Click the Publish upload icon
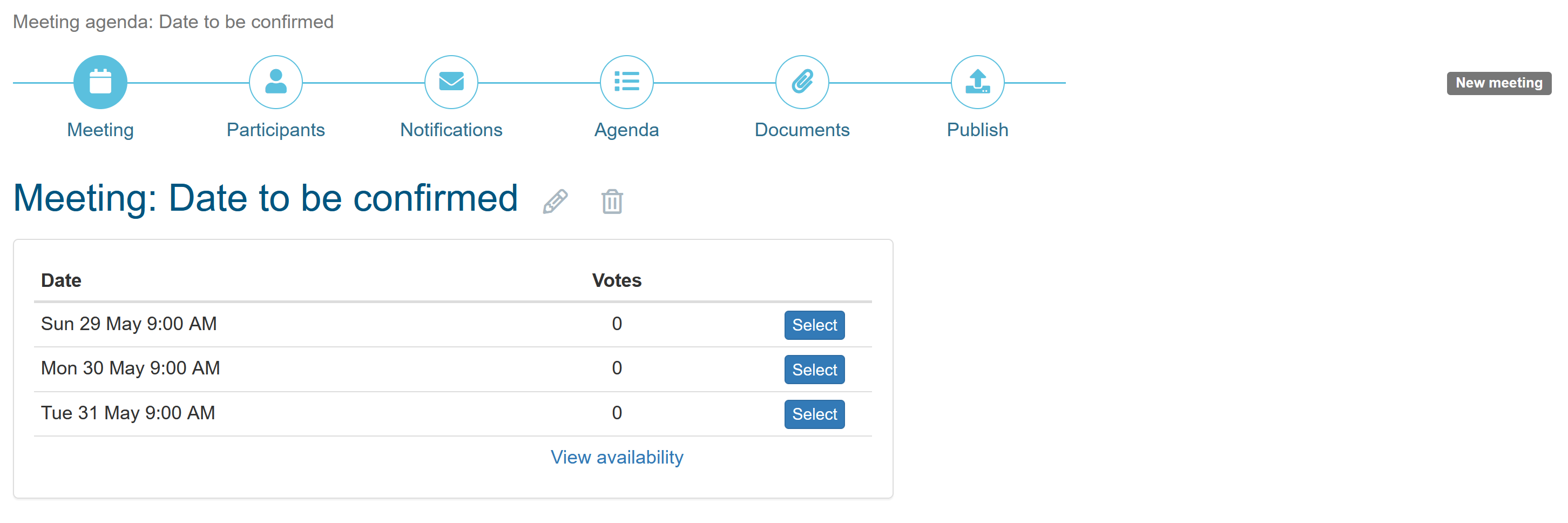 click(x=977, y=82)
